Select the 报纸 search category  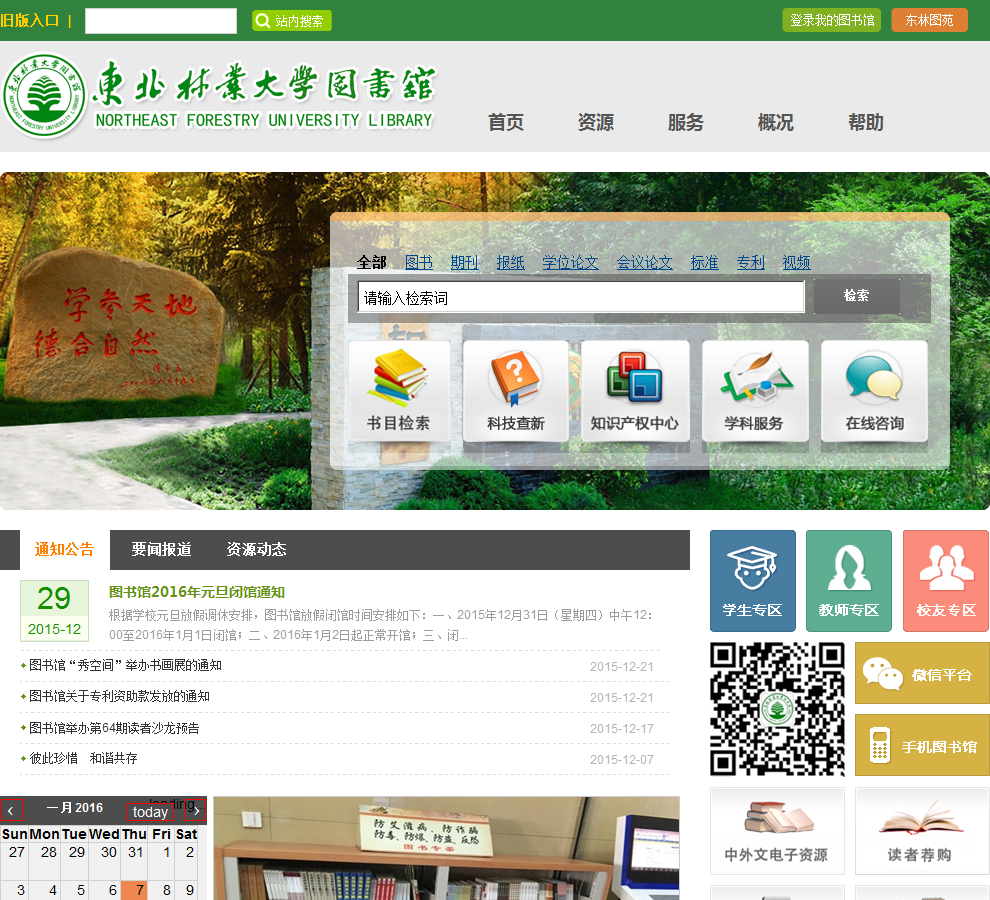coord(511,262)
